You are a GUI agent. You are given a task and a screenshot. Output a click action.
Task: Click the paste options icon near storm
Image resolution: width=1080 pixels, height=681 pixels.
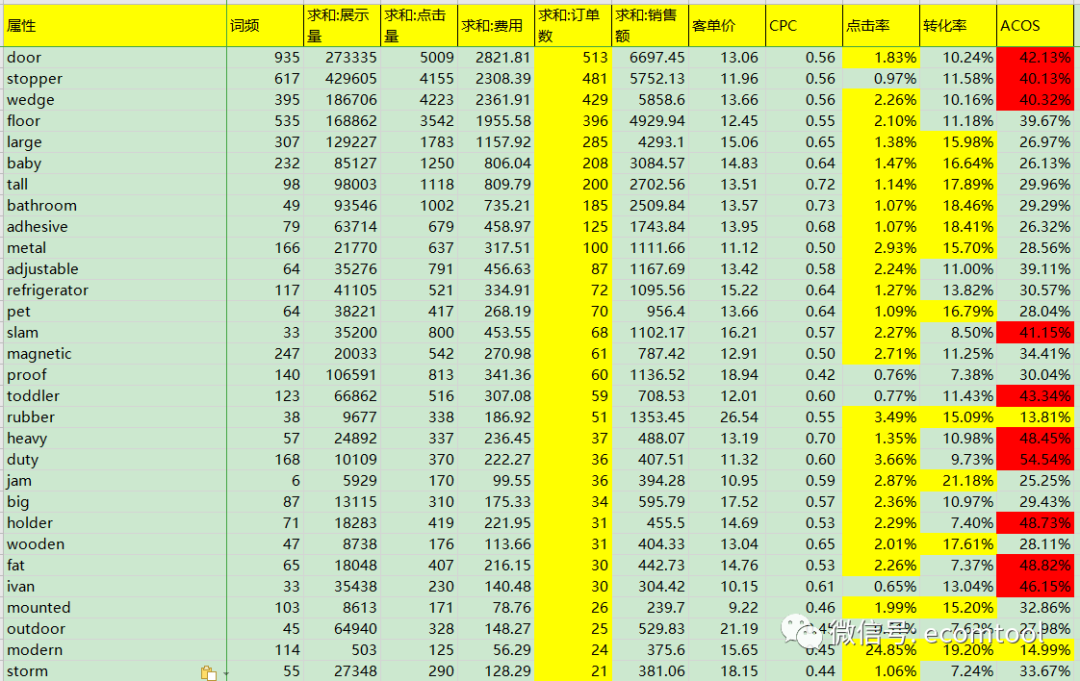[x=208, y=673]
